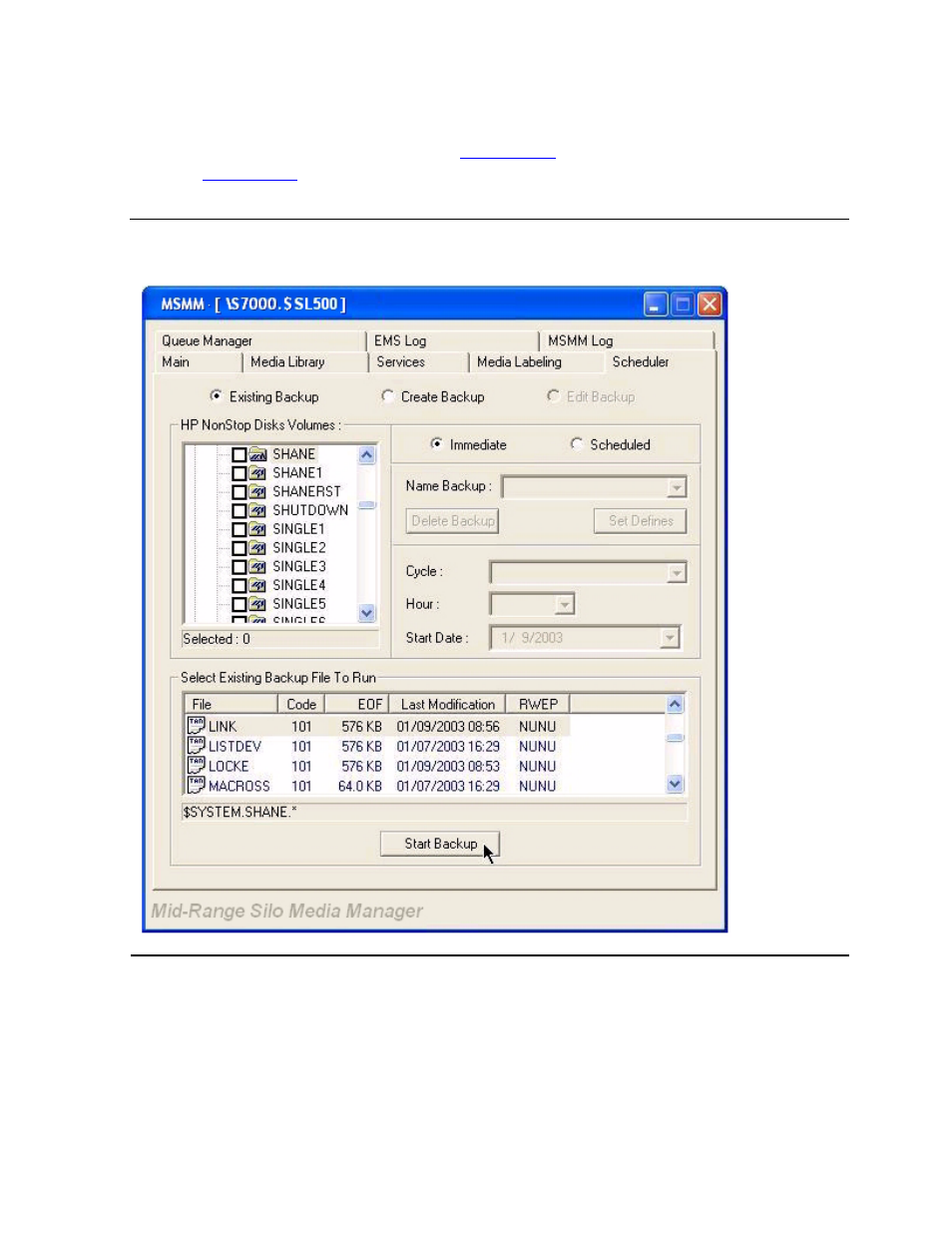The width and height of the screenshot is (952, 1233).
Task: Sort by the File column header
Action: click(x=232, y=704)
